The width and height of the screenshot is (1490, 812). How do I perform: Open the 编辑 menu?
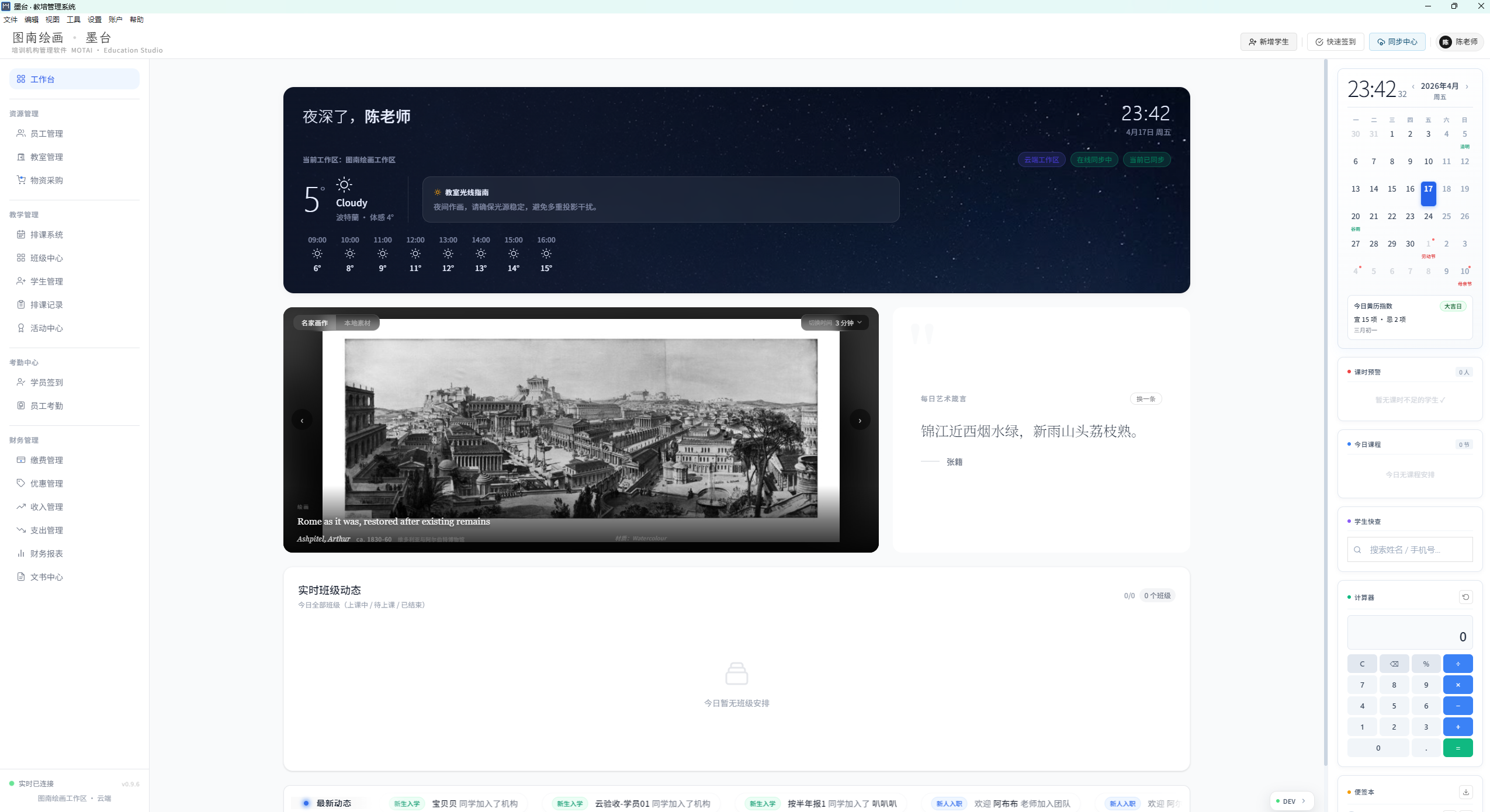32,19
